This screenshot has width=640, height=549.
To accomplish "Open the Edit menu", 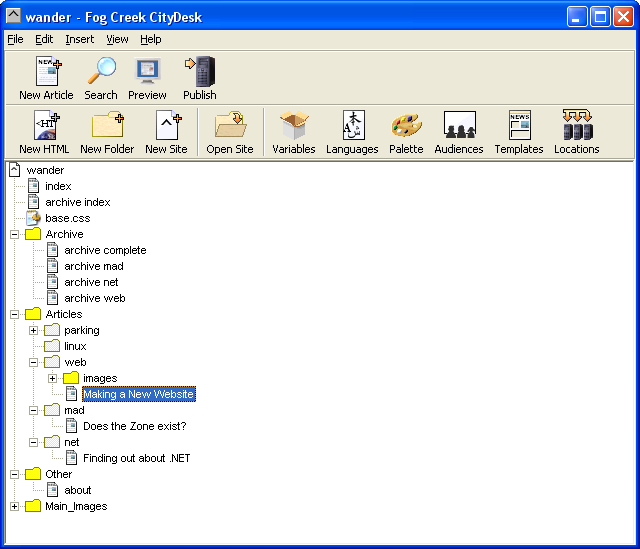I will [x=44, y=39].
